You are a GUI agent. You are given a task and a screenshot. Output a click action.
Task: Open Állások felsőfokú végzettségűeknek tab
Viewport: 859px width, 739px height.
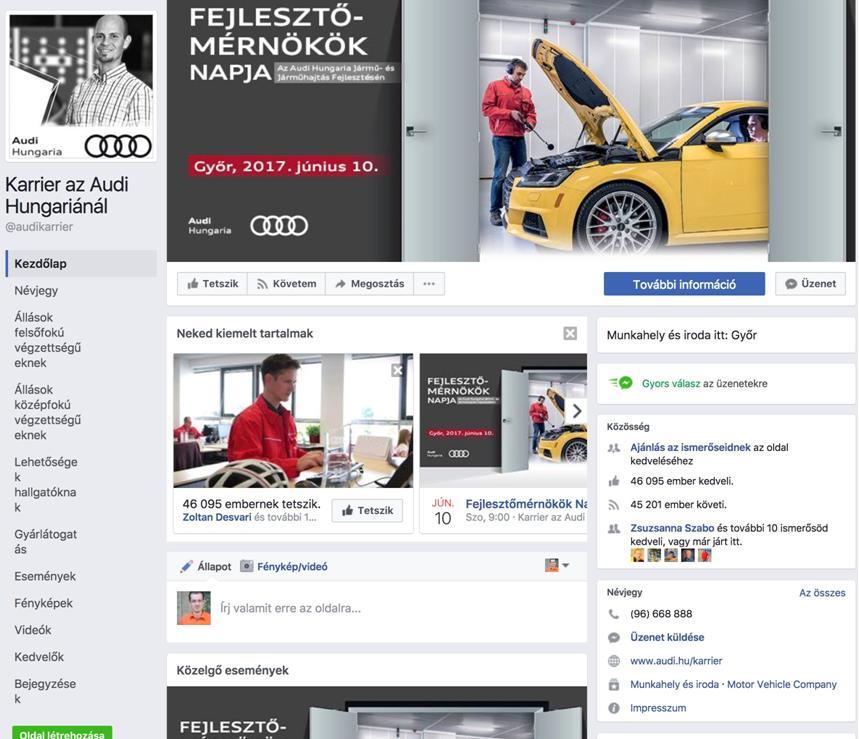pyautogui.click(x=48, y=340)
